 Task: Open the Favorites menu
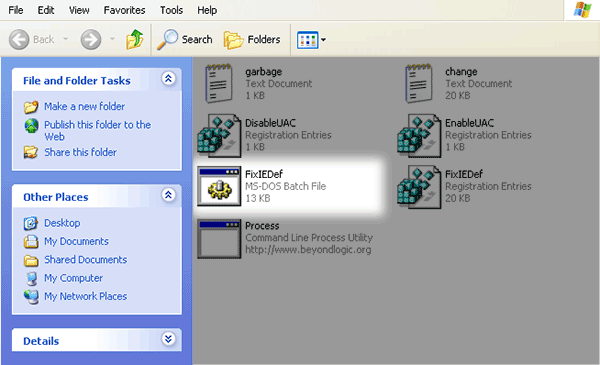(124, 10)
